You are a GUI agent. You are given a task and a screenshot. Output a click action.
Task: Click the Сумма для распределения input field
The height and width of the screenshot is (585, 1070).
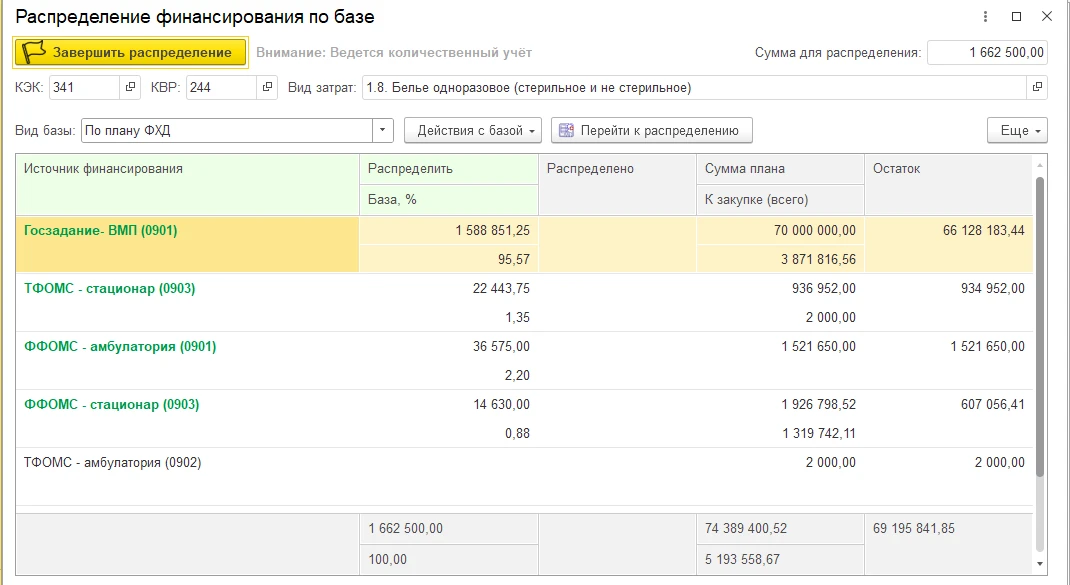pos(987,53)
